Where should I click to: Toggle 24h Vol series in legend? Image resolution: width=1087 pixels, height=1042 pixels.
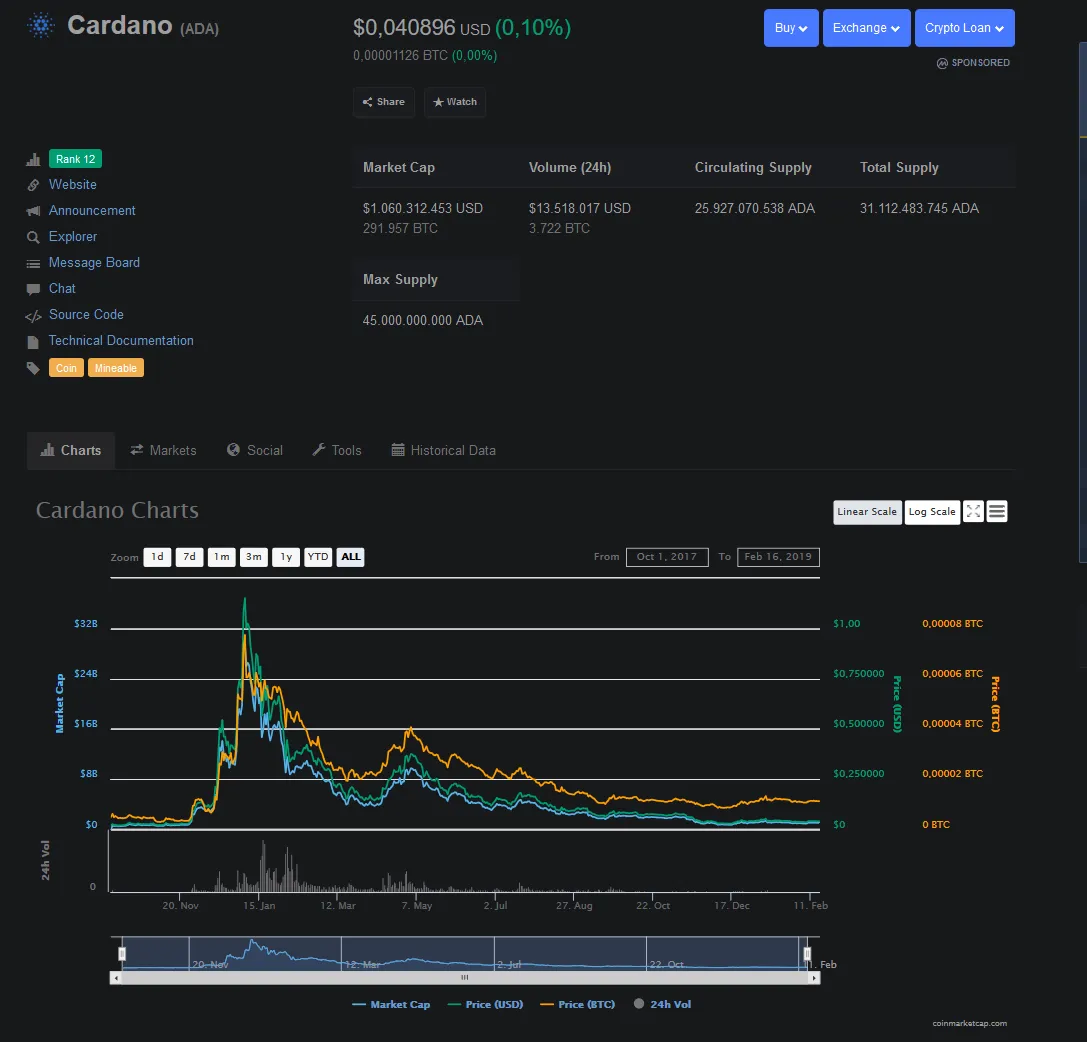click(662, 1005)
